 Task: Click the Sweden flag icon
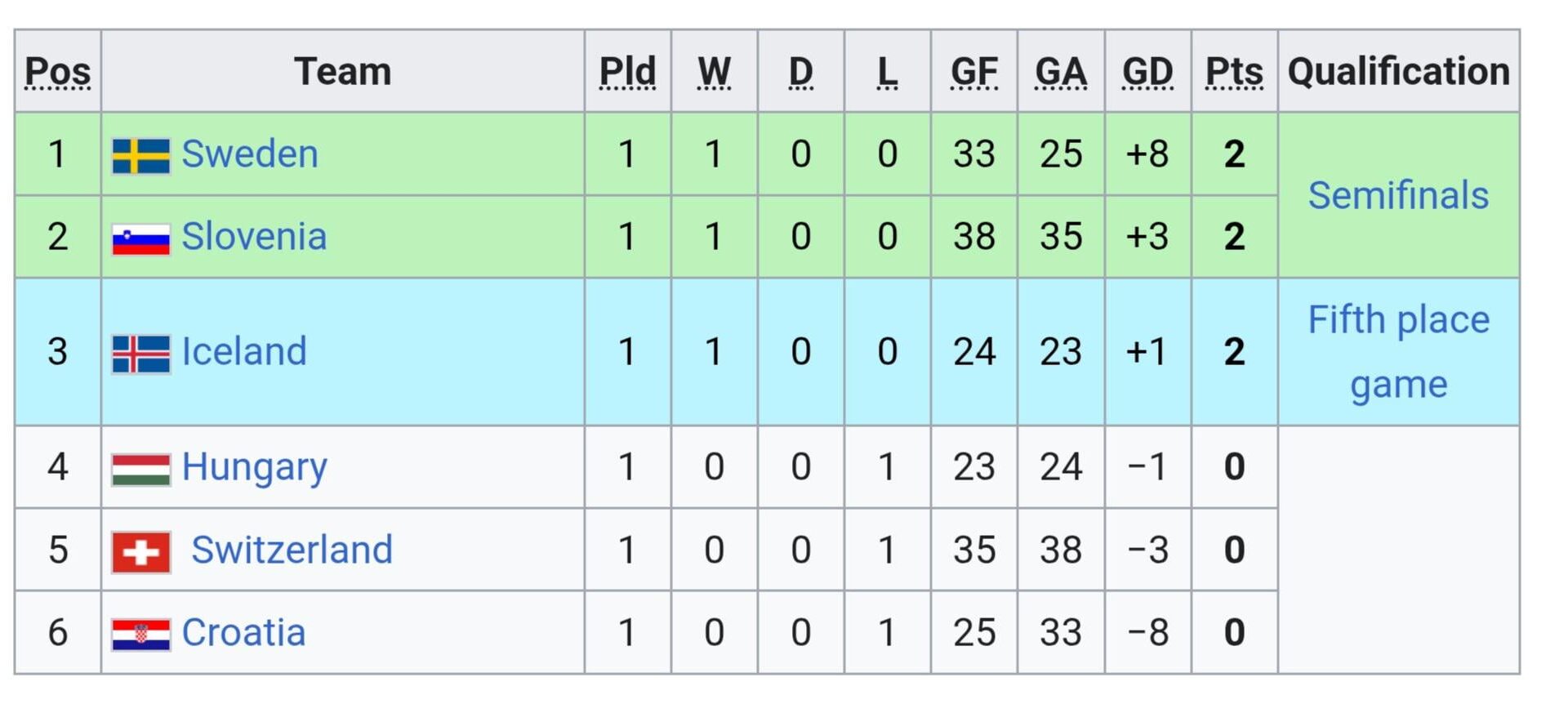point(140,155)
